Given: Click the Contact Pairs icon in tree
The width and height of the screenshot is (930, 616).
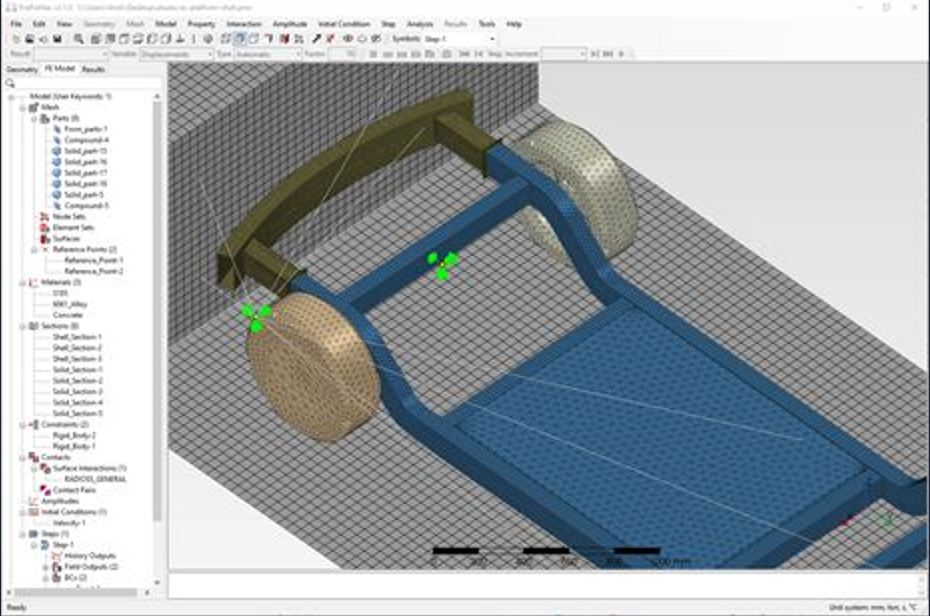Looking at the screenshot, I should 44,490.
